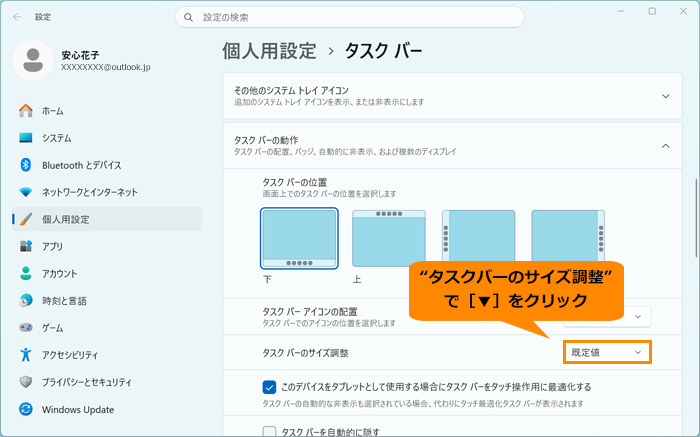Click the アプリ icon in sidebar
700x437 pixels.
(x=26, y=246)
